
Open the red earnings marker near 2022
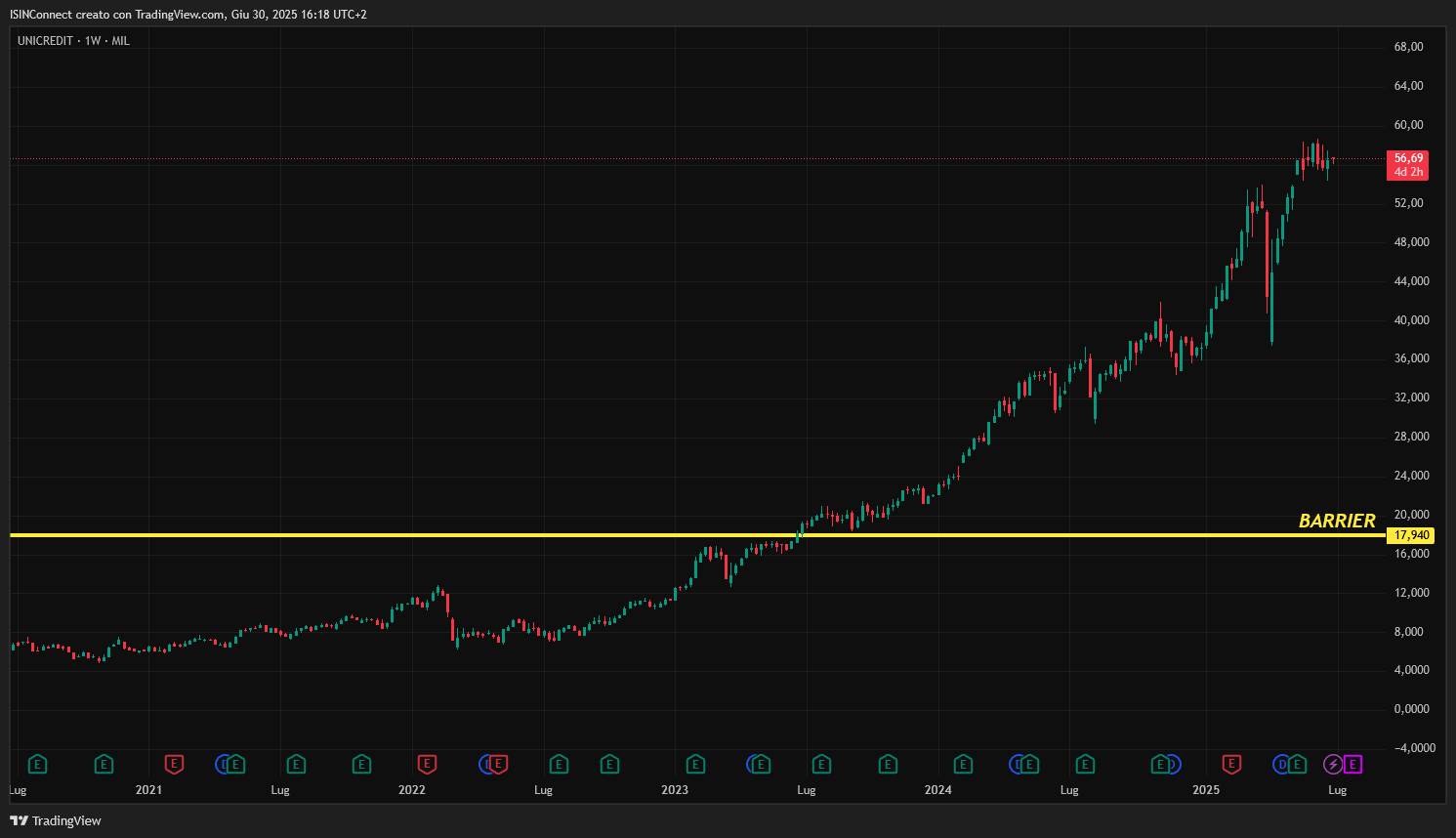[427, 764]
